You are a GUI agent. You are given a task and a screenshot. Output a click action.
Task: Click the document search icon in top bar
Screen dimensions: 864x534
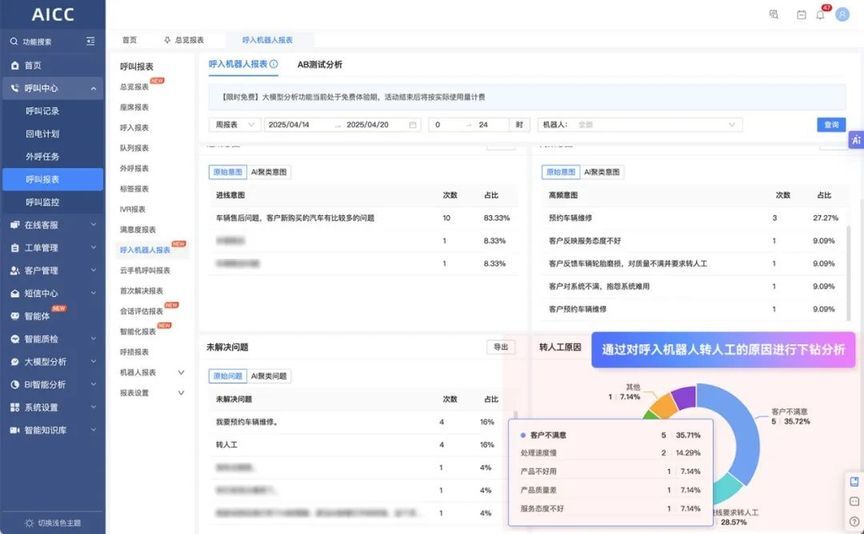[x=774, y=14]
